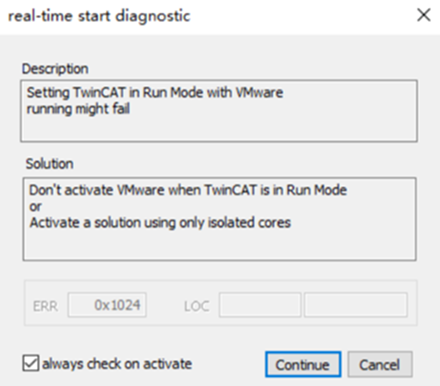The width and height of the screenshot is (440, 386).
Task: Close the dialog with the X button
Action: (x=424, y=15)
